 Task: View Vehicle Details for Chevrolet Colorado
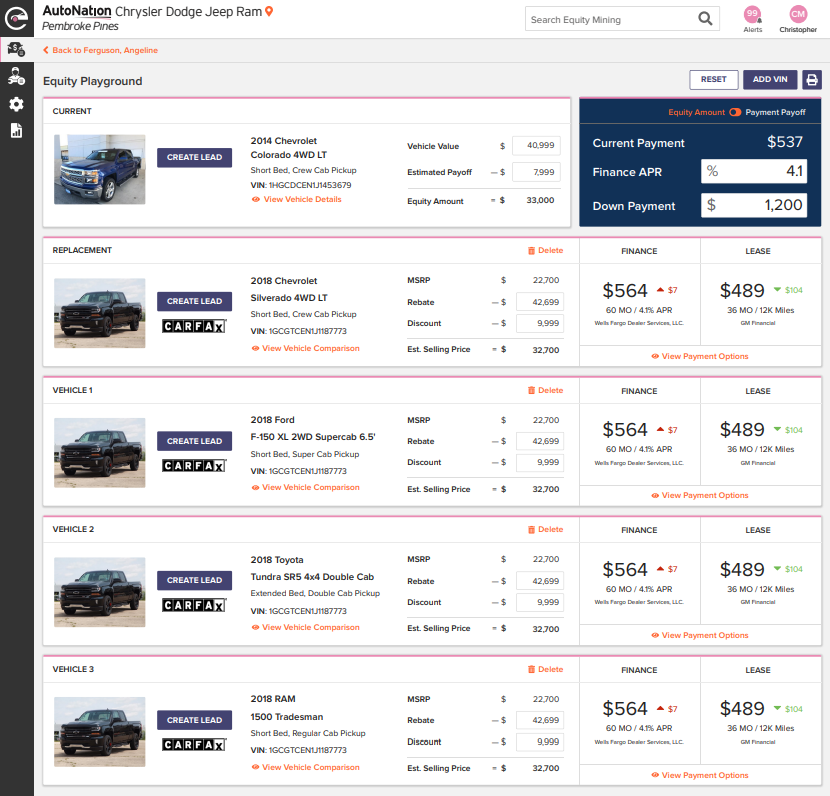[x=296, y=199]
